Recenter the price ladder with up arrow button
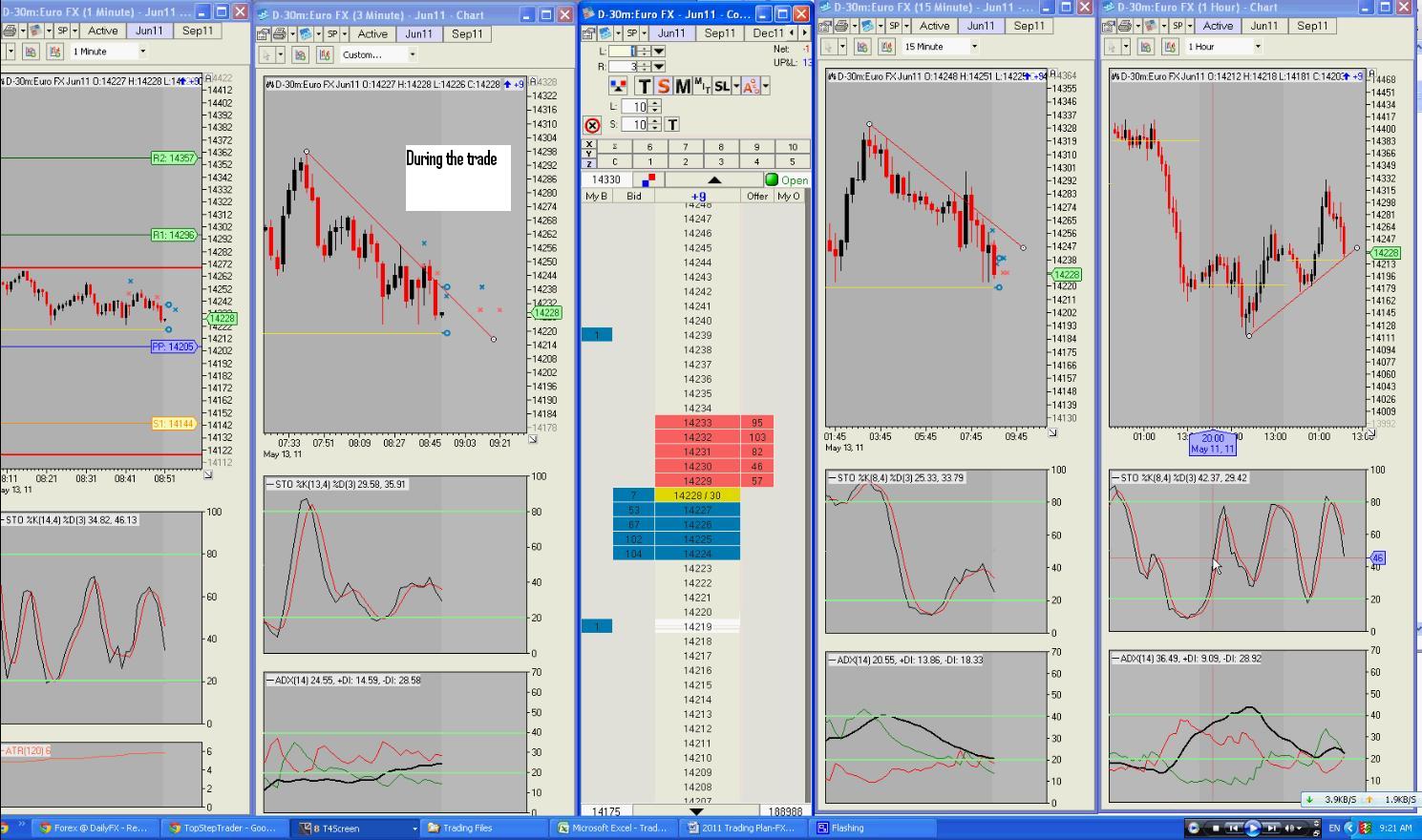Viewport: 1422px width, 840px height. (713, 179)
